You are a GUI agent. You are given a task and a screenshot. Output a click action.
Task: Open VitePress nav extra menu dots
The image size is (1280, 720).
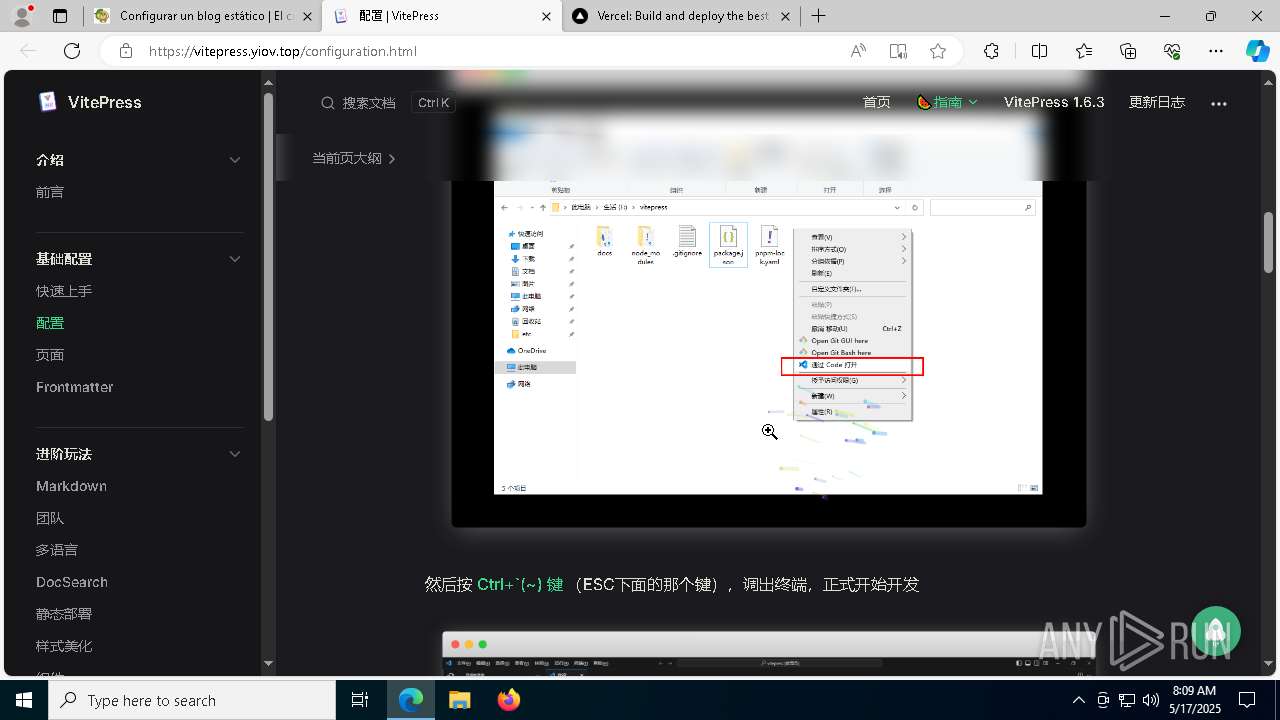pyautogui.click(x=1218, y=103)
